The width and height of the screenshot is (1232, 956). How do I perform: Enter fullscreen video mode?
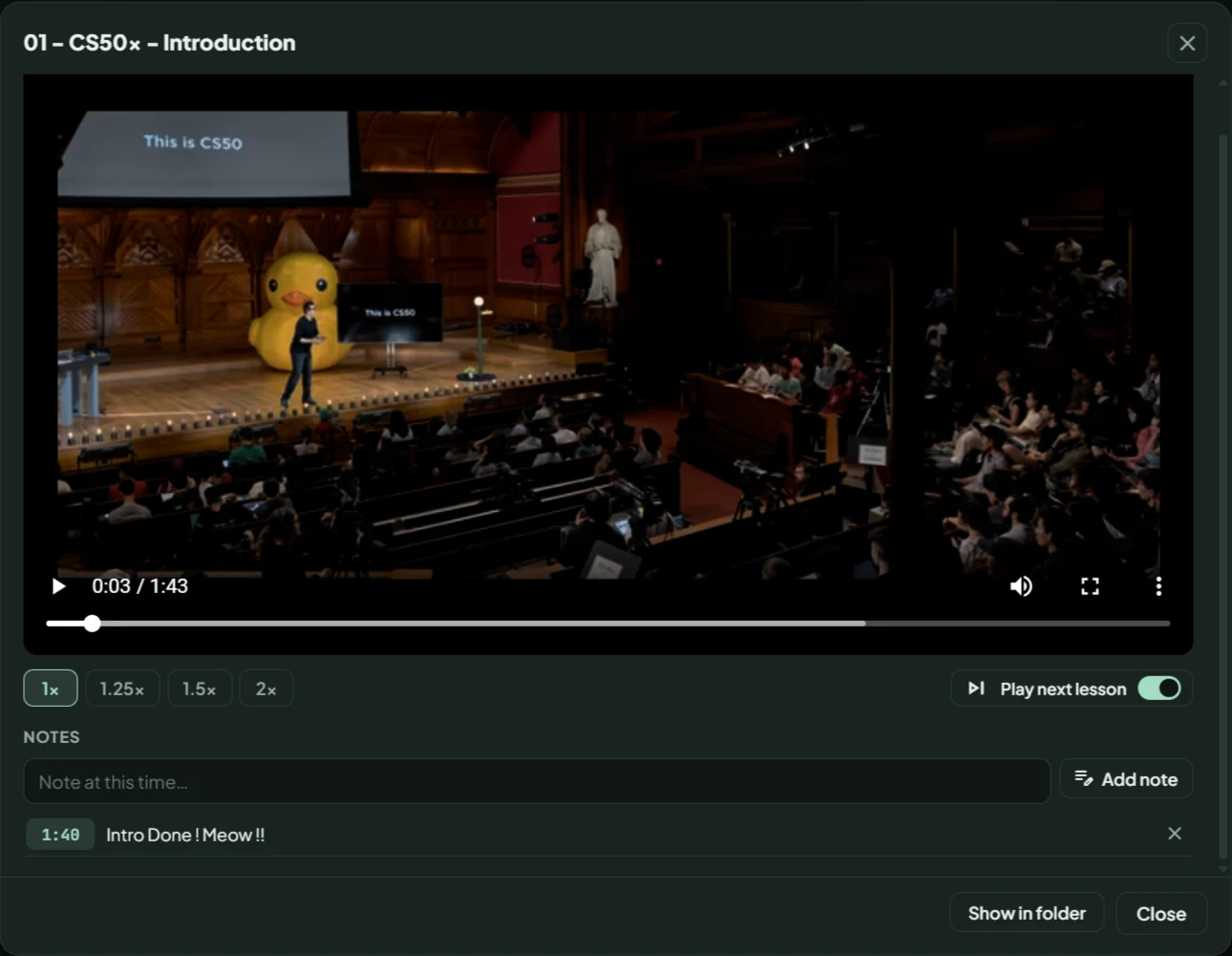[1090, 586]
